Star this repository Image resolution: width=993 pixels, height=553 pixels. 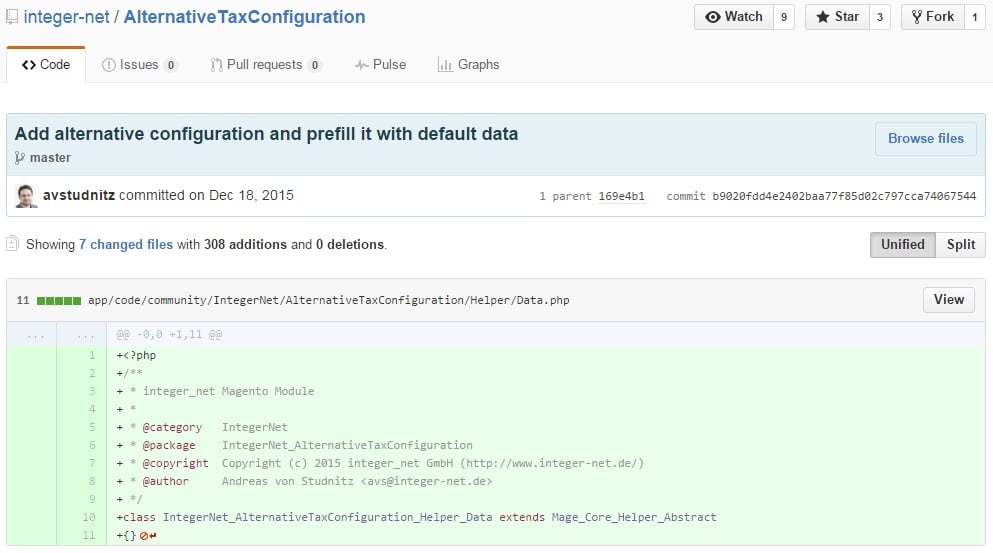[837, 17]
